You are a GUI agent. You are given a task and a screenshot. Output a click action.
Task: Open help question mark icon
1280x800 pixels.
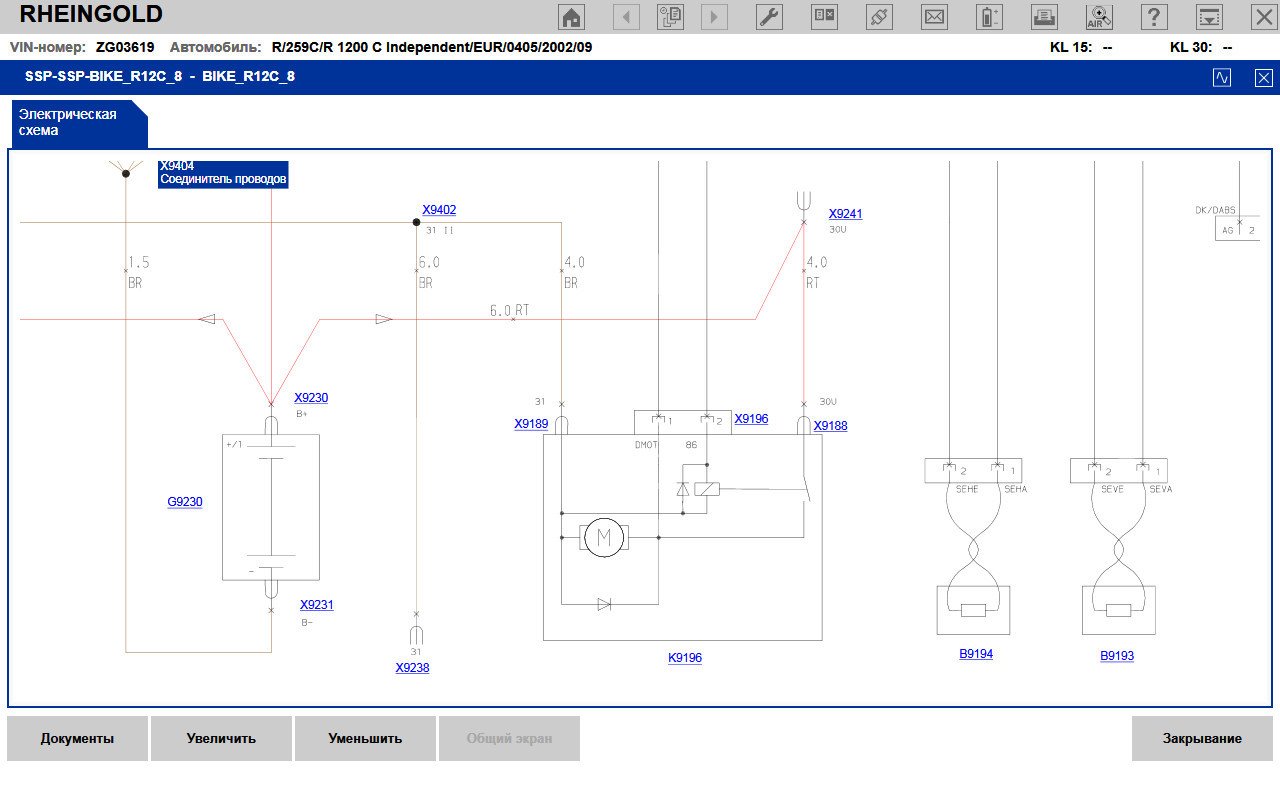[1154, 17]
